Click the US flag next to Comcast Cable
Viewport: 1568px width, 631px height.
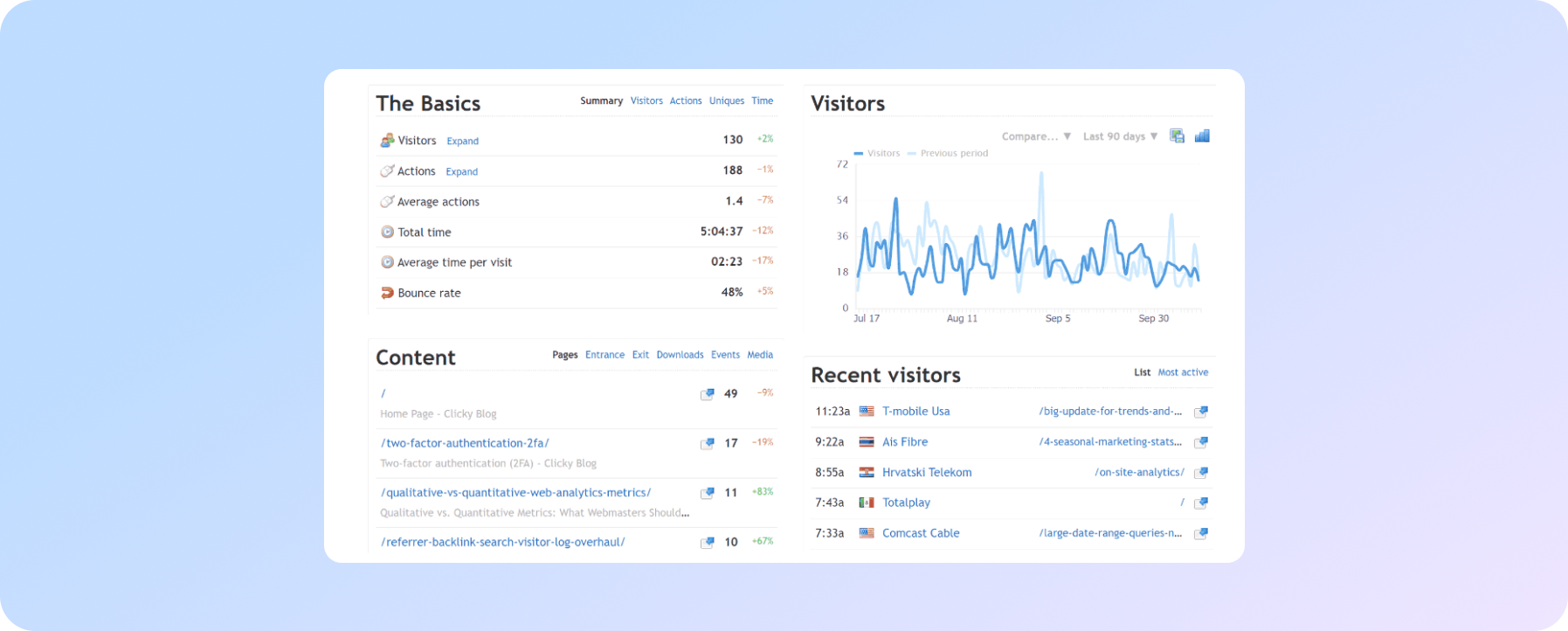tap(867, 532)
